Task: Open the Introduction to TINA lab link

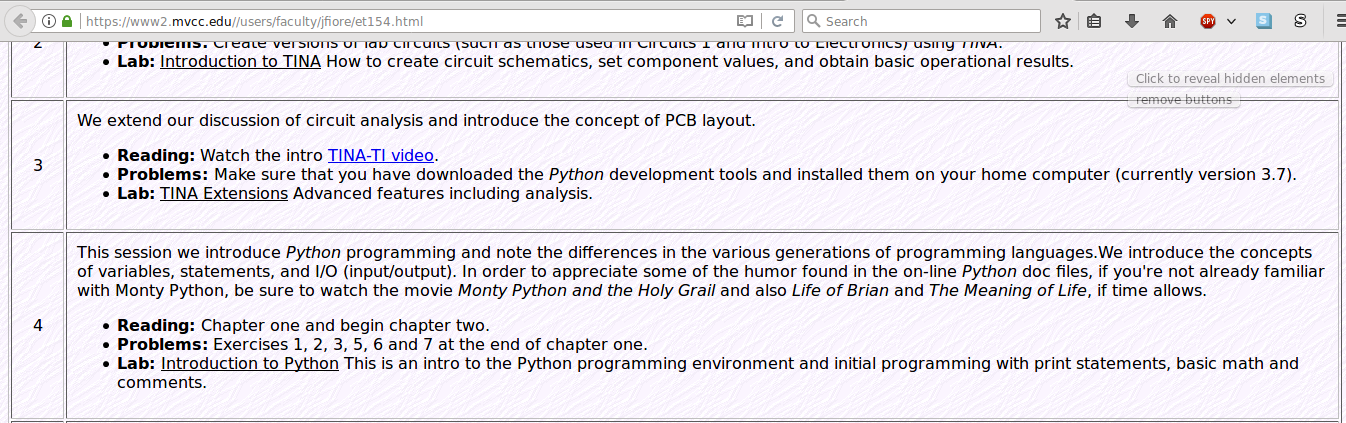Action: tap(240, 61)
